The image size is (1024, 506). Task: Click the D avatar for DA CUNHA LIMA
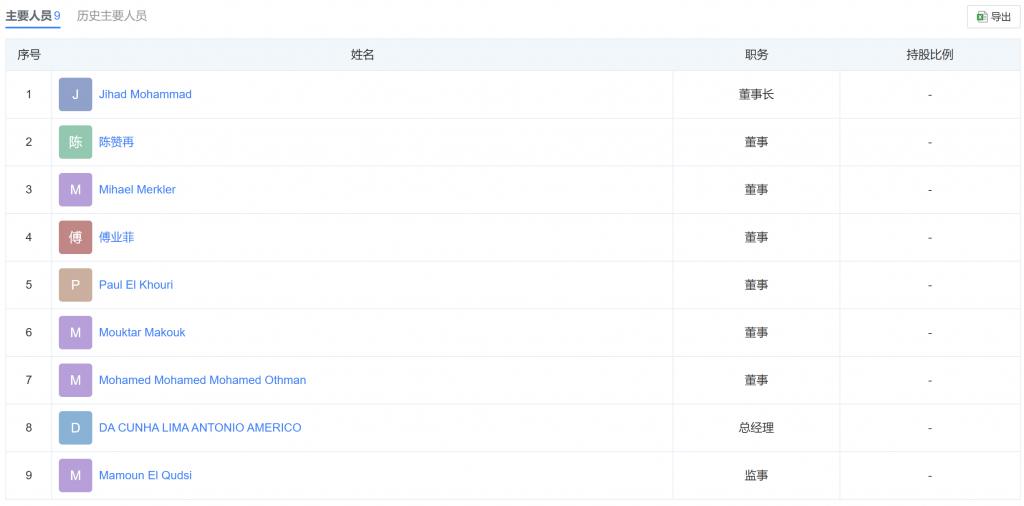[75, 428]
